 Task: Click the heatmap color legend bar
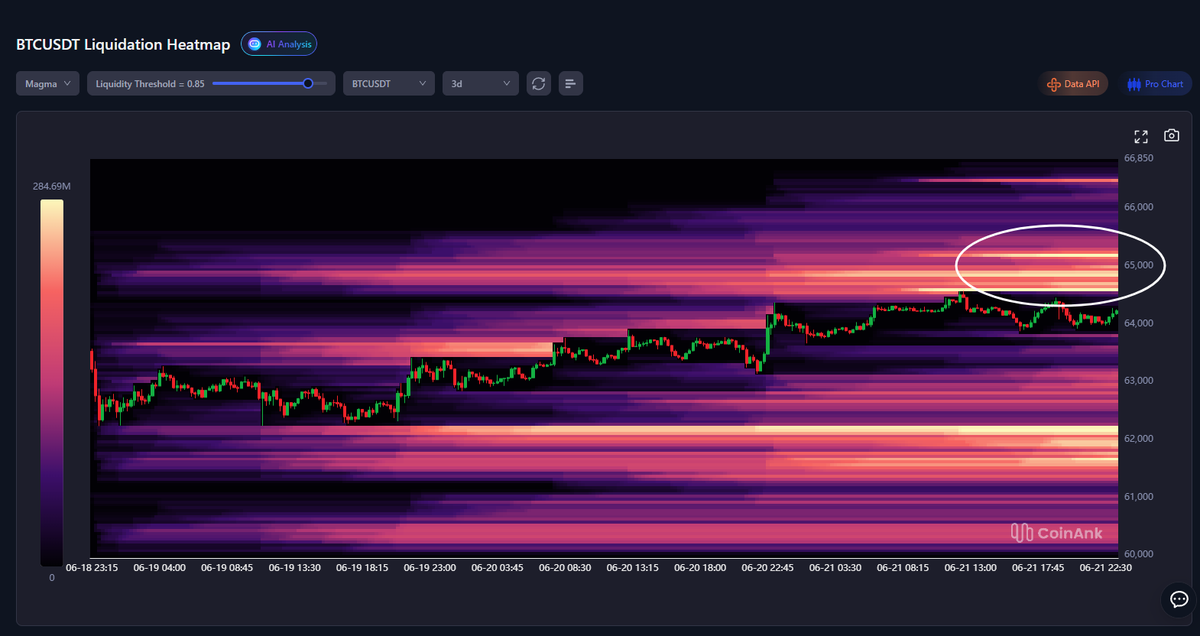tap(52, 382)
